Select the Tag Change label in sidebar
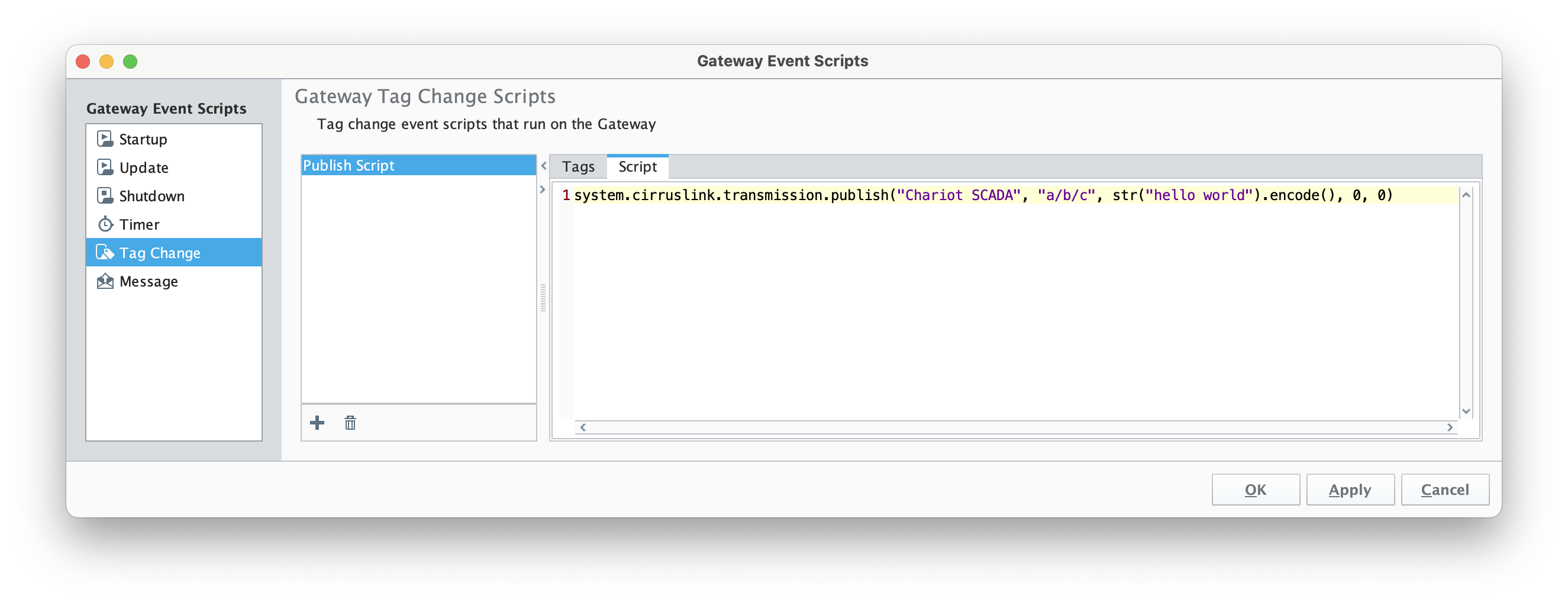Viewport: 1568px width, 605px height. point(160,253)
